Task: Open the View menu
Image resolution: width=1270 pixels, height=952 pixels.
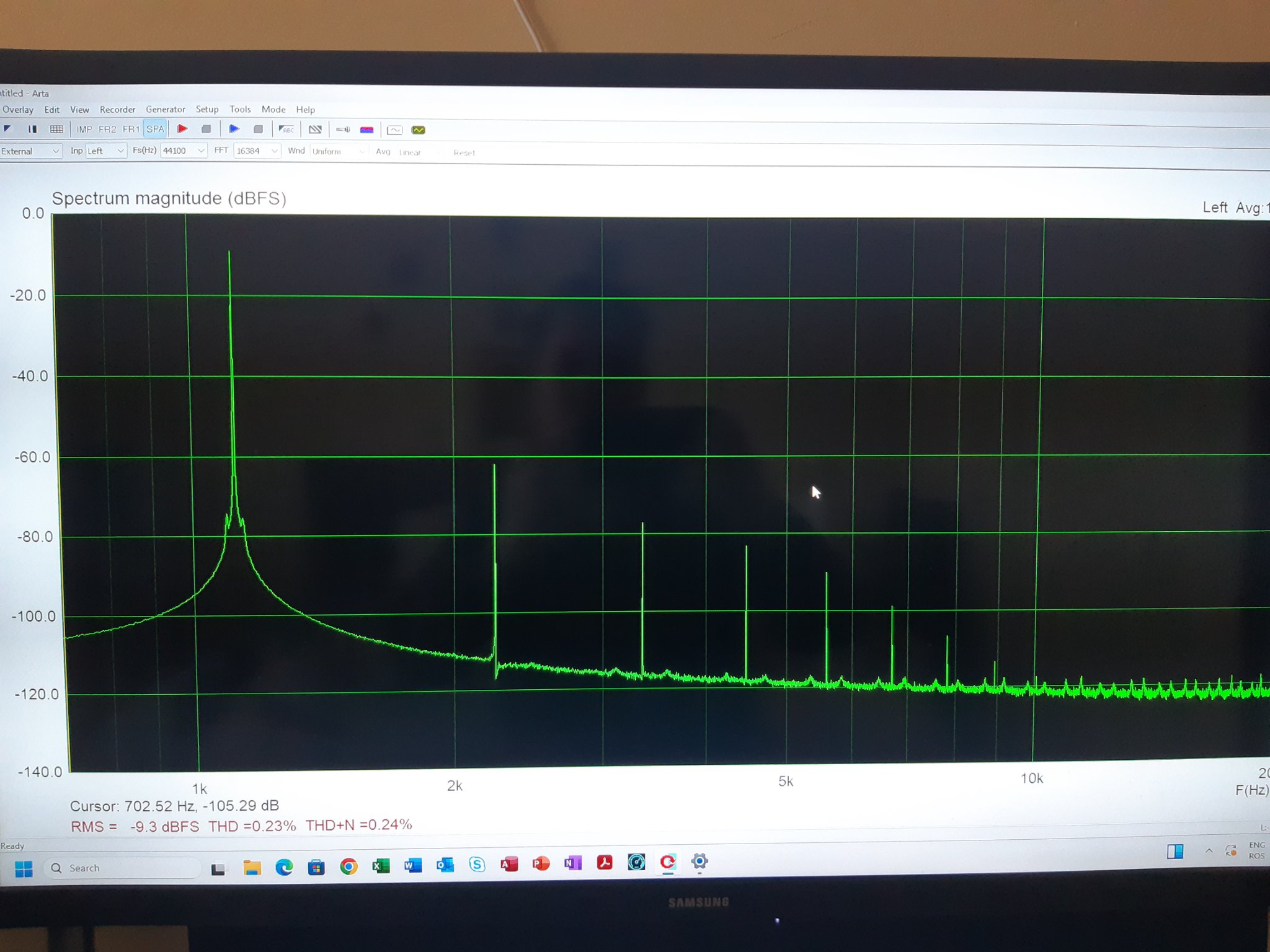Action: [79, 110]
